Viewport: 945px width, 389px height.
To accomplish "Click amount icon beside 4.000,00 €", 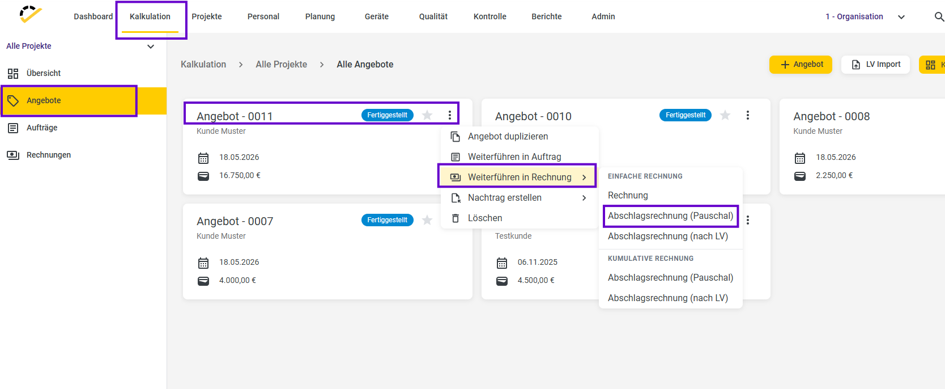I will pyautogui.click(x=204, y=281).
